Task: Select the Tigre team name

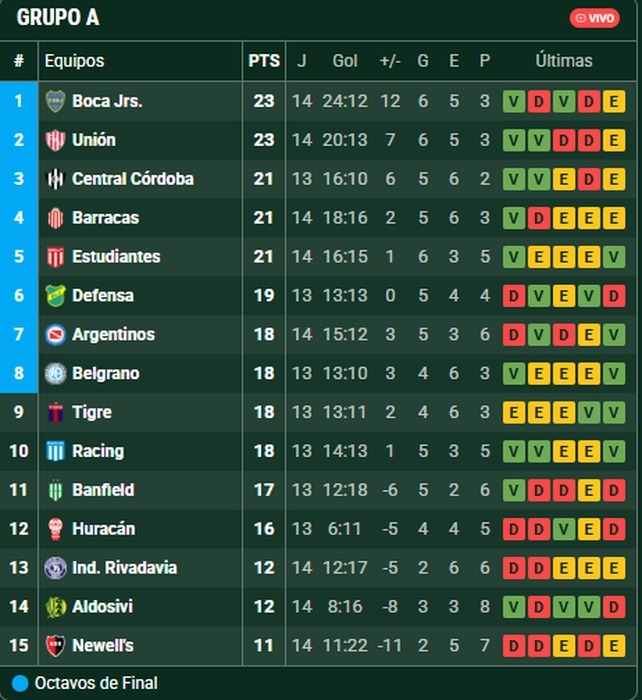Action: point(92,412)
